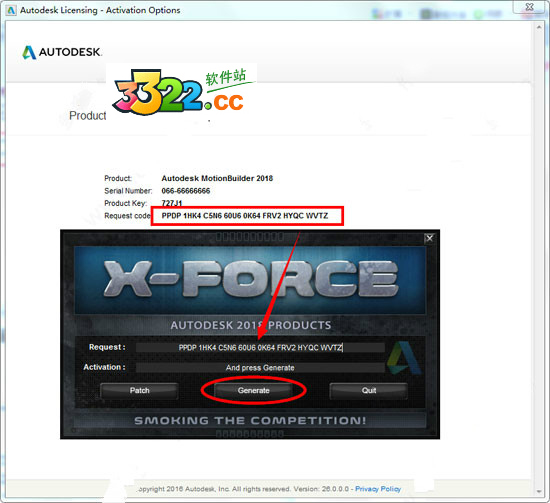Image resolution: width=550 pixels, height=503 pixels.
Task: Click the Request code label
Action: [x=127, y=216]
